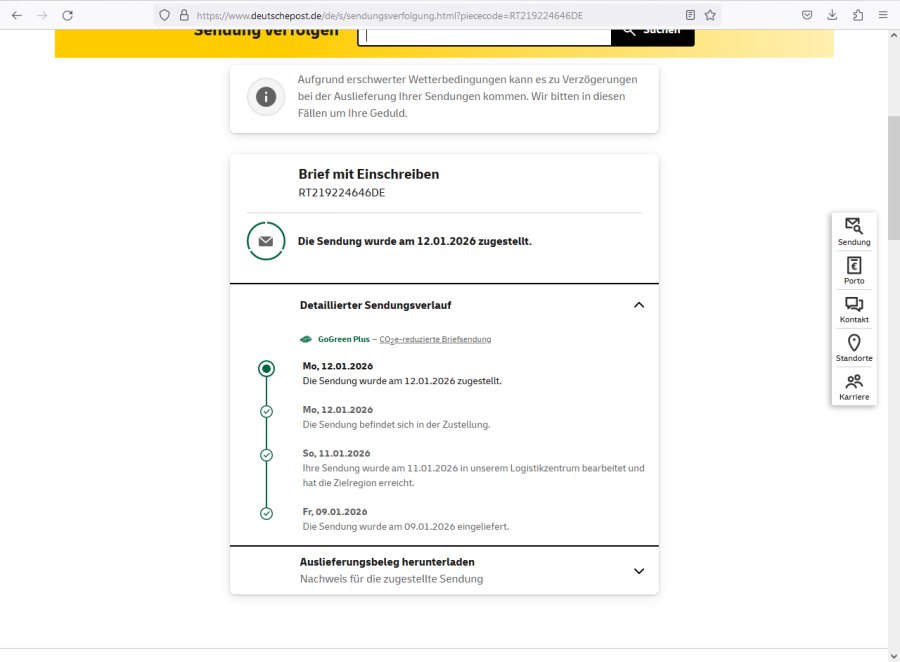Open the Firefox hamburger menu
The width and height of the screenshot is (900, 662).
click(882, 15)
